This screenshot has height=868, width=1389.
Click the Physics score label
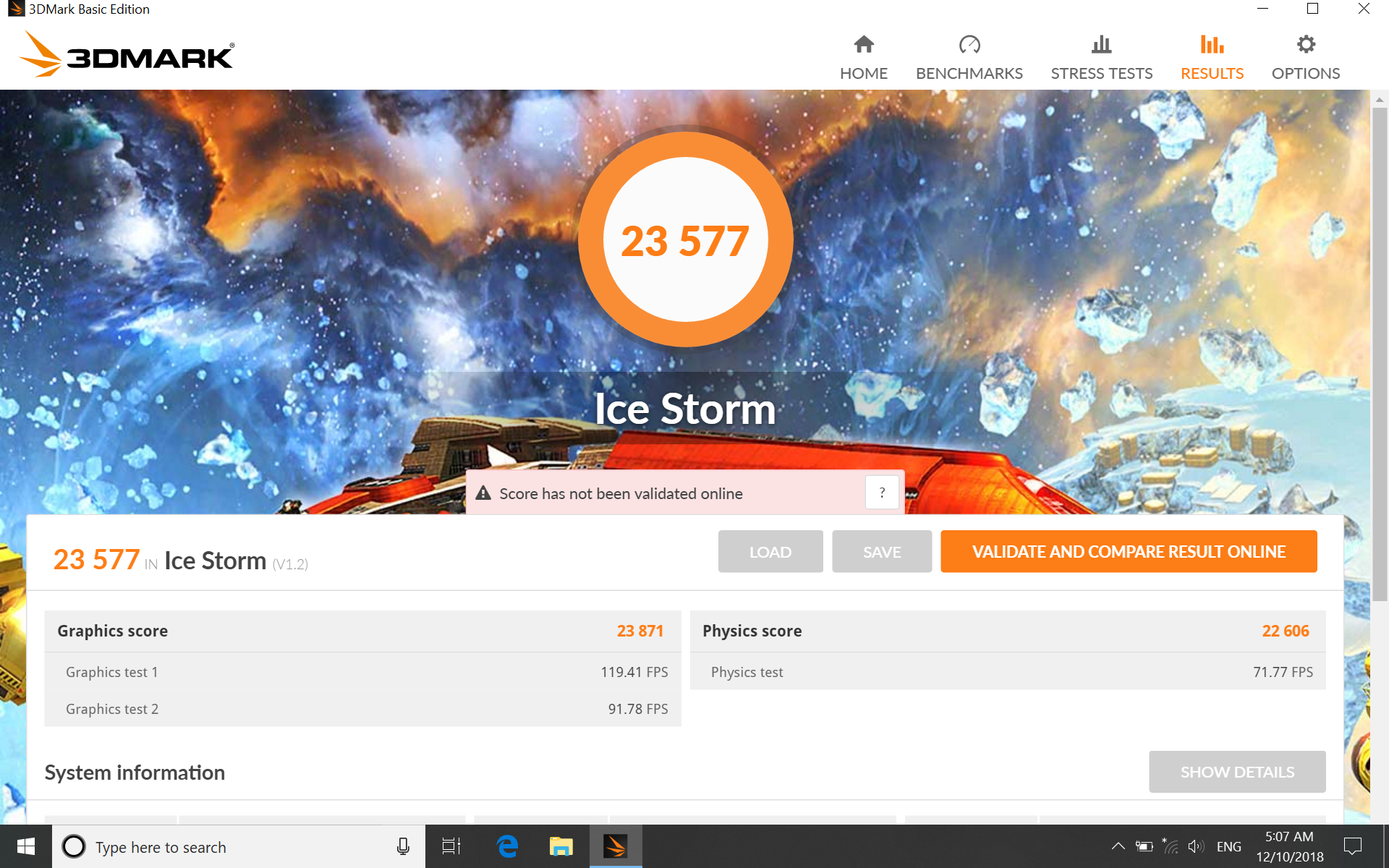coord(752,631)
